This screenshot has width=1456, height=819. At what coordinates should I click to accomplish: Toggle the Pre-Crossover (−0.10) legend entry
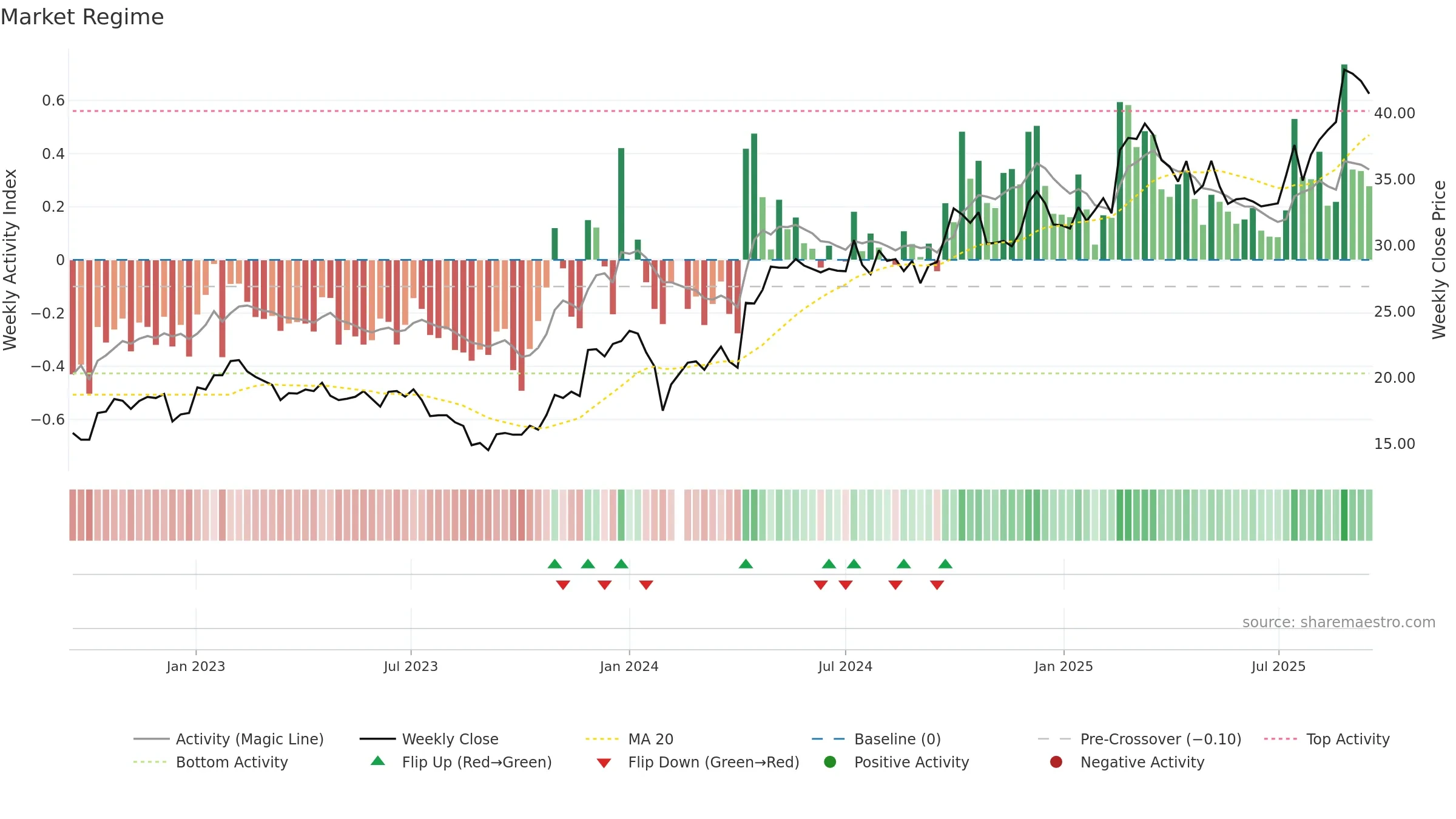click(x=1139, y=739)
